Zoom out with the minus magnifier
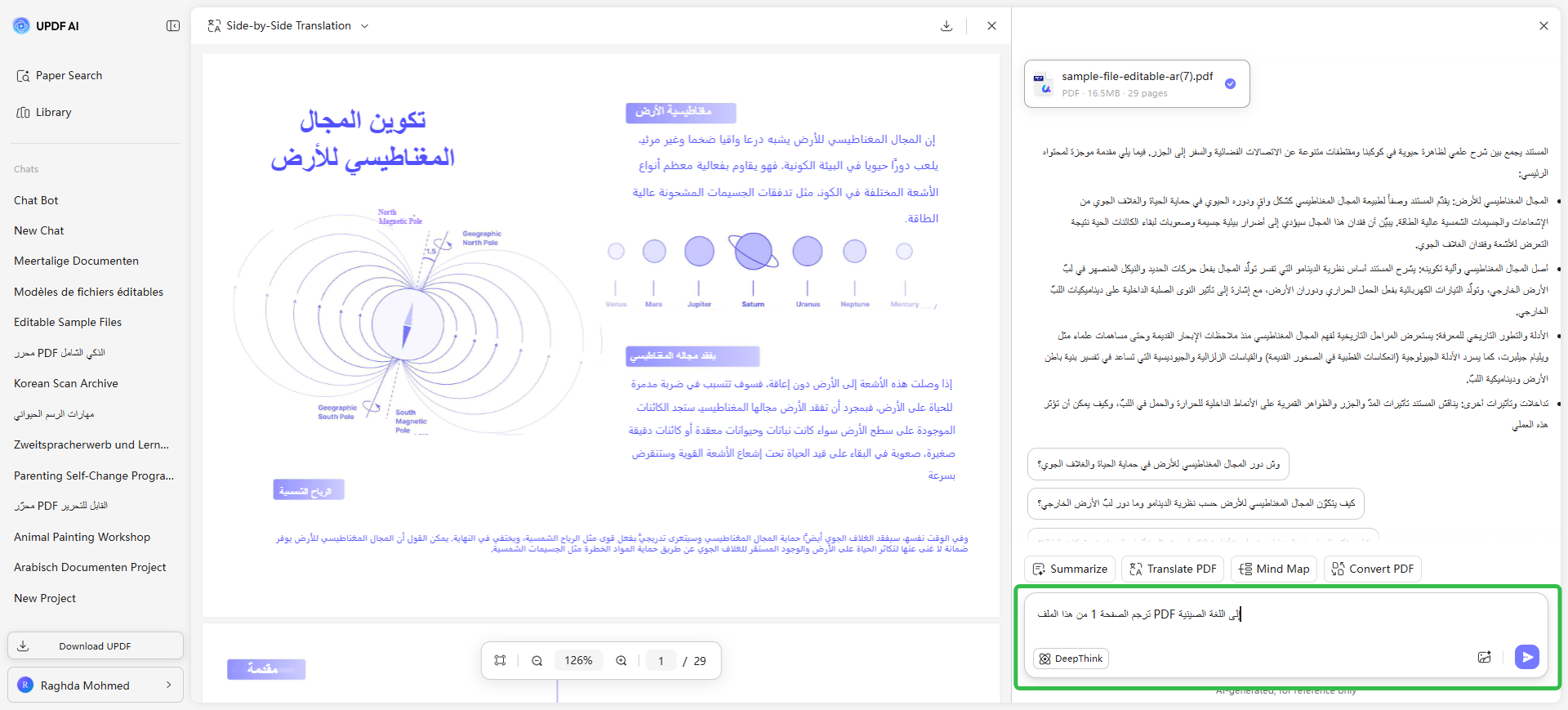This screenshot has height=710, width=1568. (x=537, y=660)
